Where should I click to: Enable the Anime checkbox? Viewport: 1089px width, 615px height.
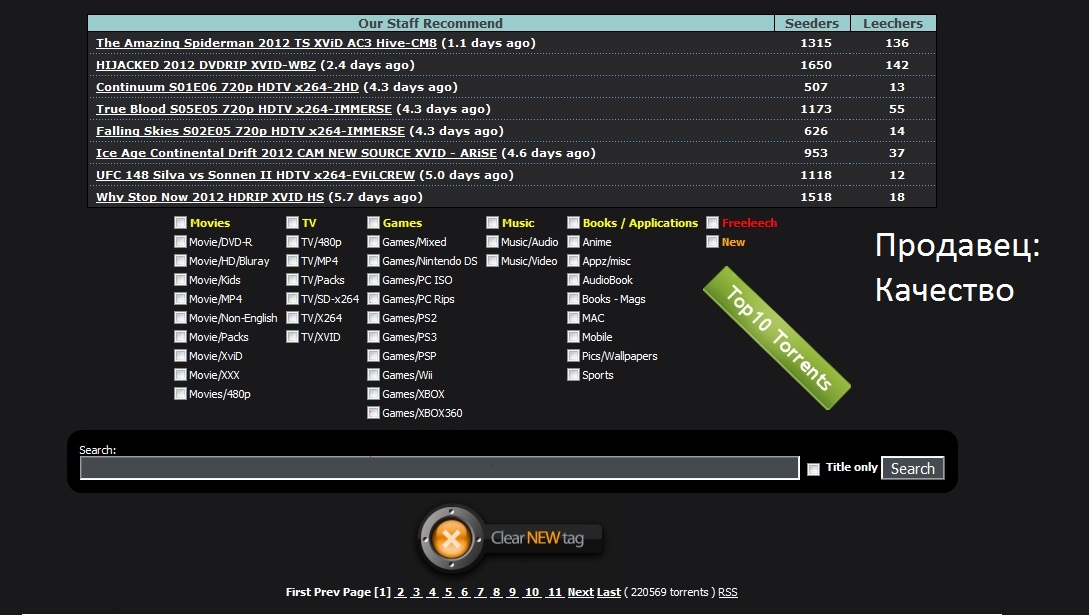point(574,242)
